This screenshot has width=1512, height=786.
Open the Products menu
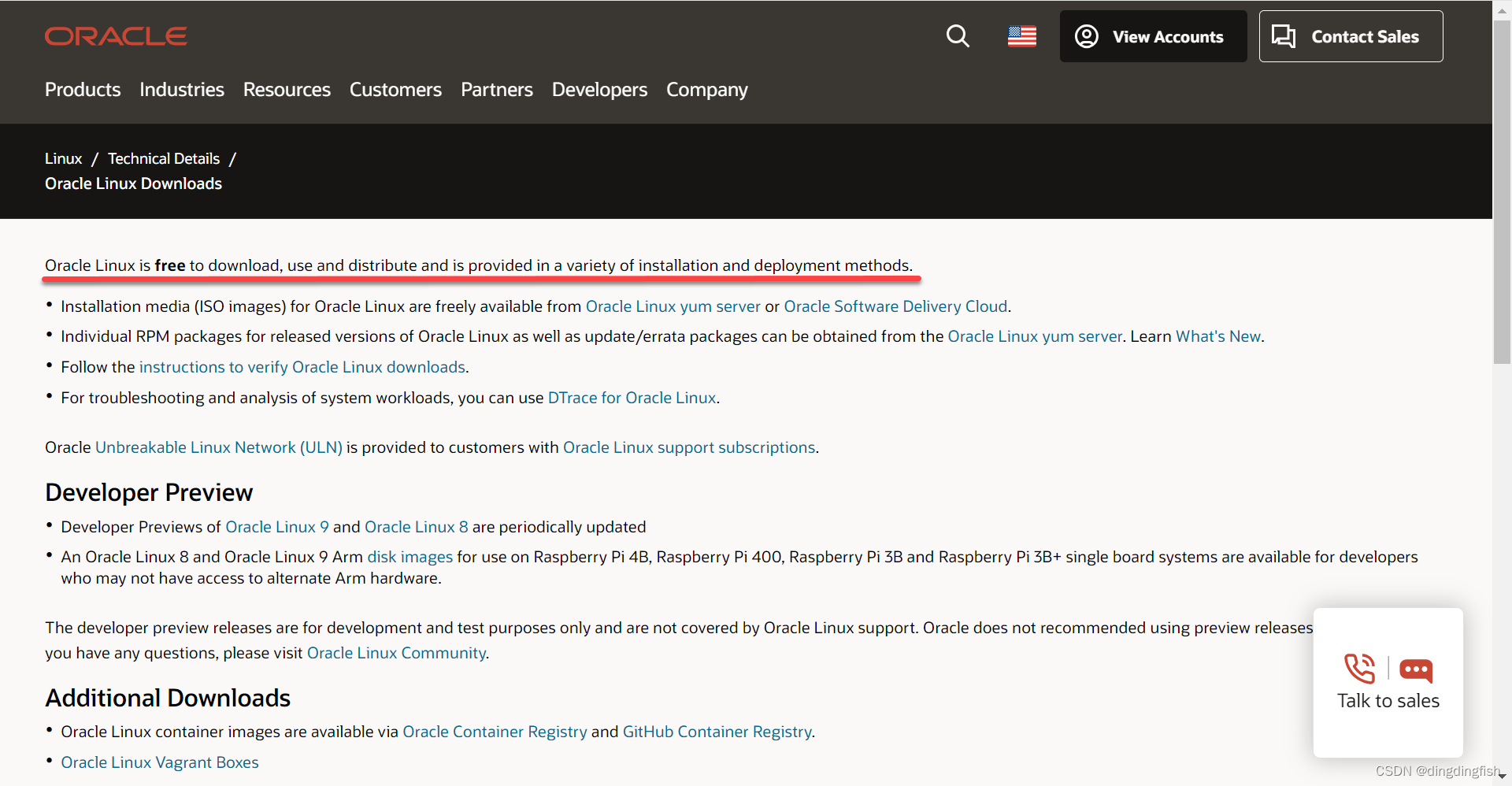click(83, 90)
